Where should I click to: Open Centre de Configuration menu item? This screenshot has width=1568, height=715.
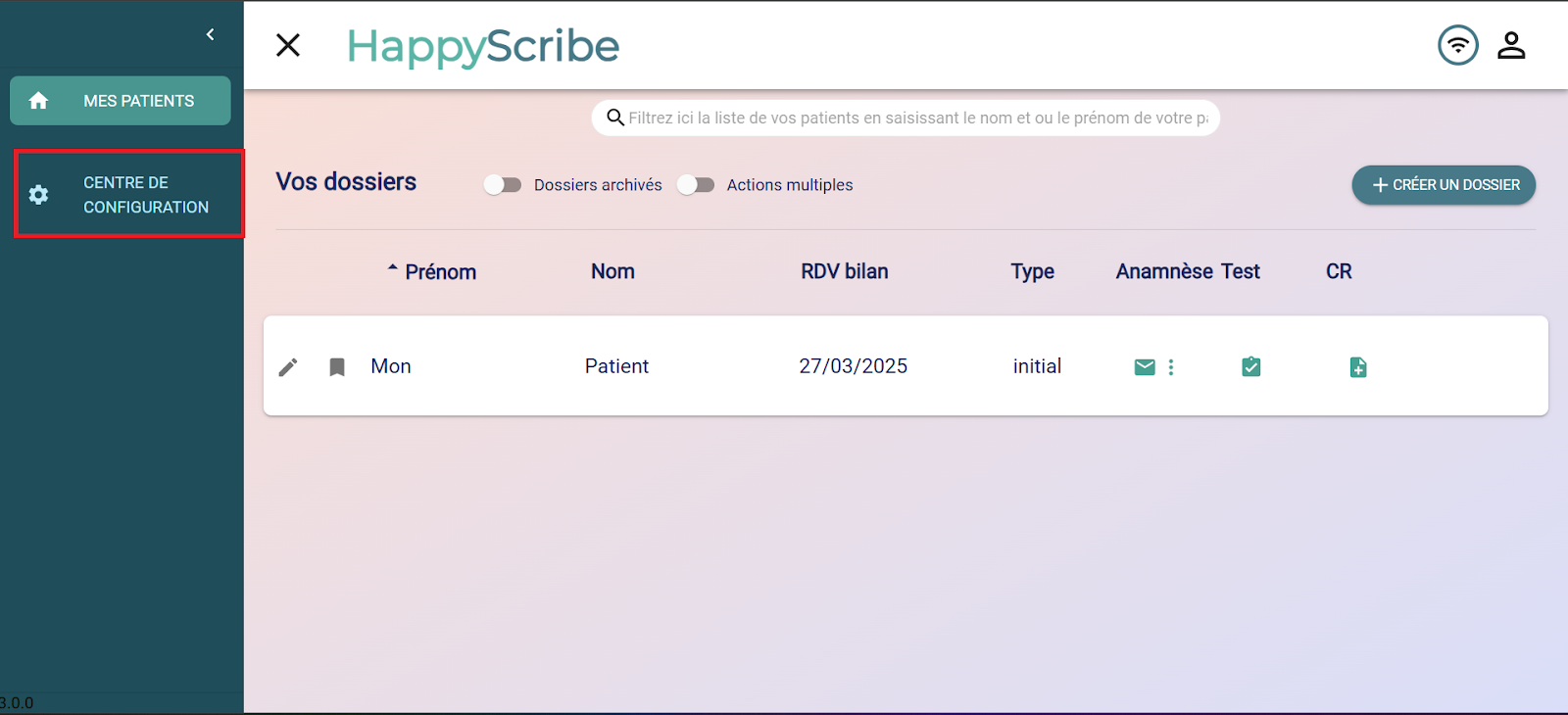pyautogui.click(x=128, y=194)
